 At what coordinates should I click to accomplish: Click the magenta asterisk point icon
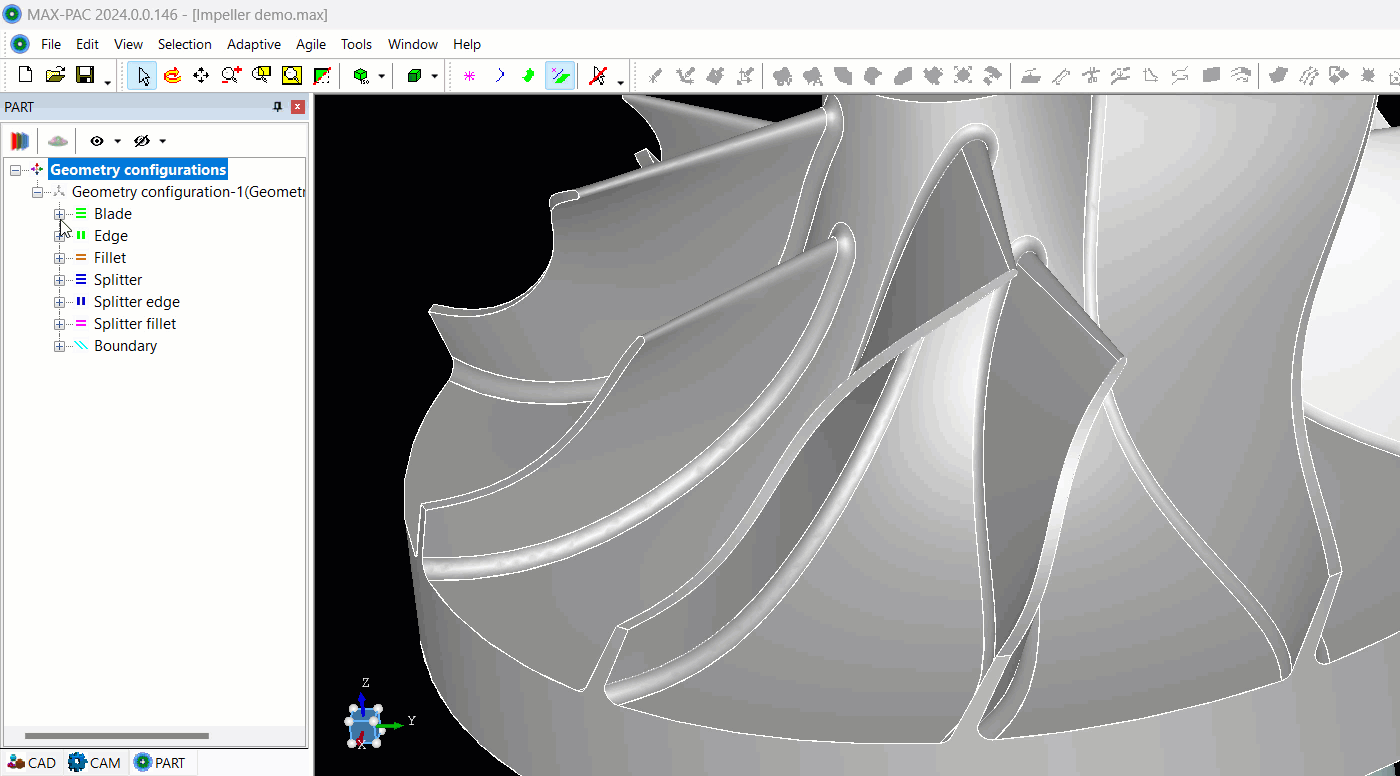(469, 76)
